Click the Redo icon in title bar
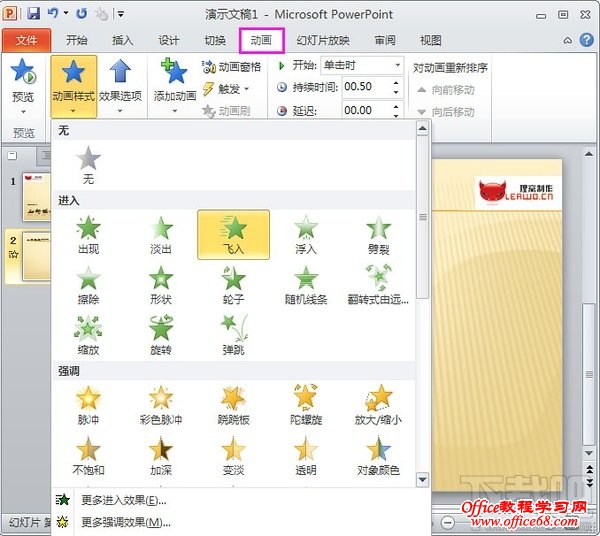This screenshot has width=600, height=536. pyautogui.click(x=82, y=14)
